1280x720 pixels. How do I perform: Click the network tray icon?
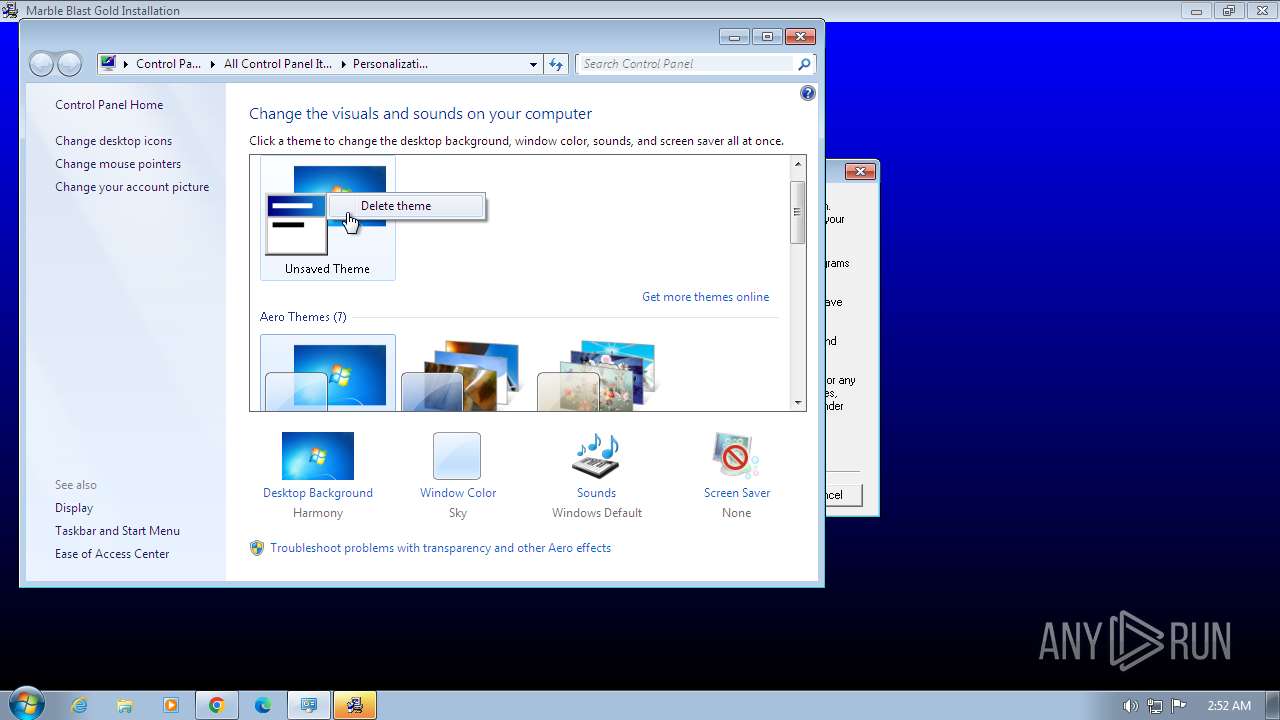(1155, 705)
